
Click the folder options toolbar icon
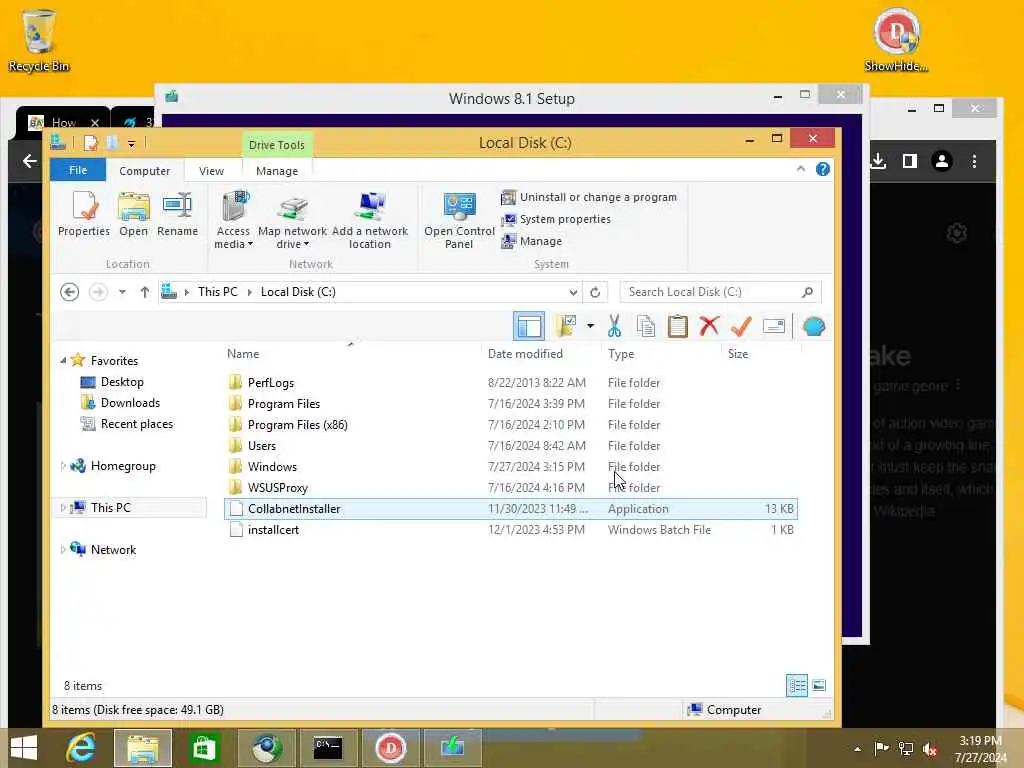point(566,326)
